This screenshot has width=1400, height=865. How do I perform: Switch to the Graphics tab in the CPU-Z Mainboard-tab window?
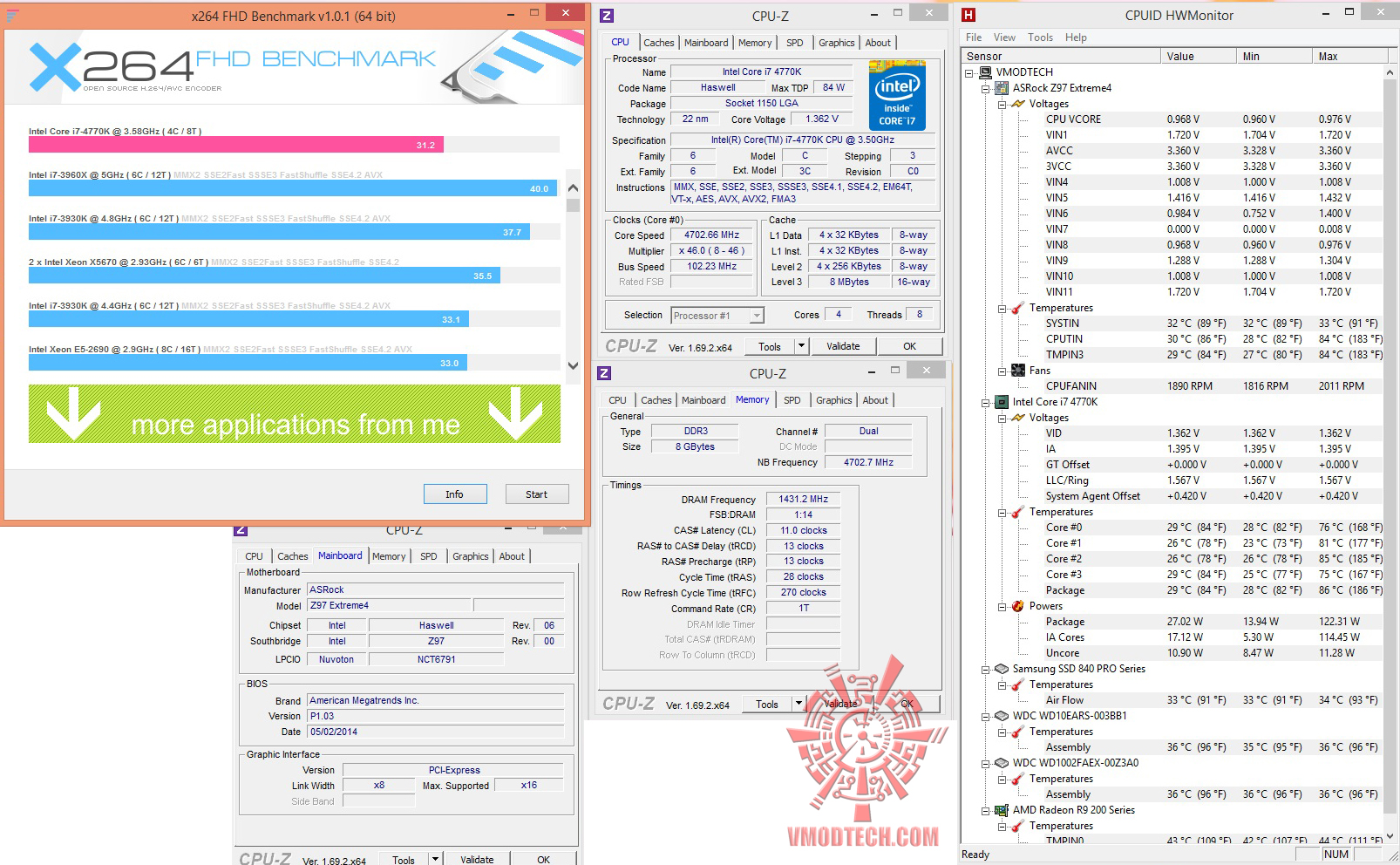470,556
